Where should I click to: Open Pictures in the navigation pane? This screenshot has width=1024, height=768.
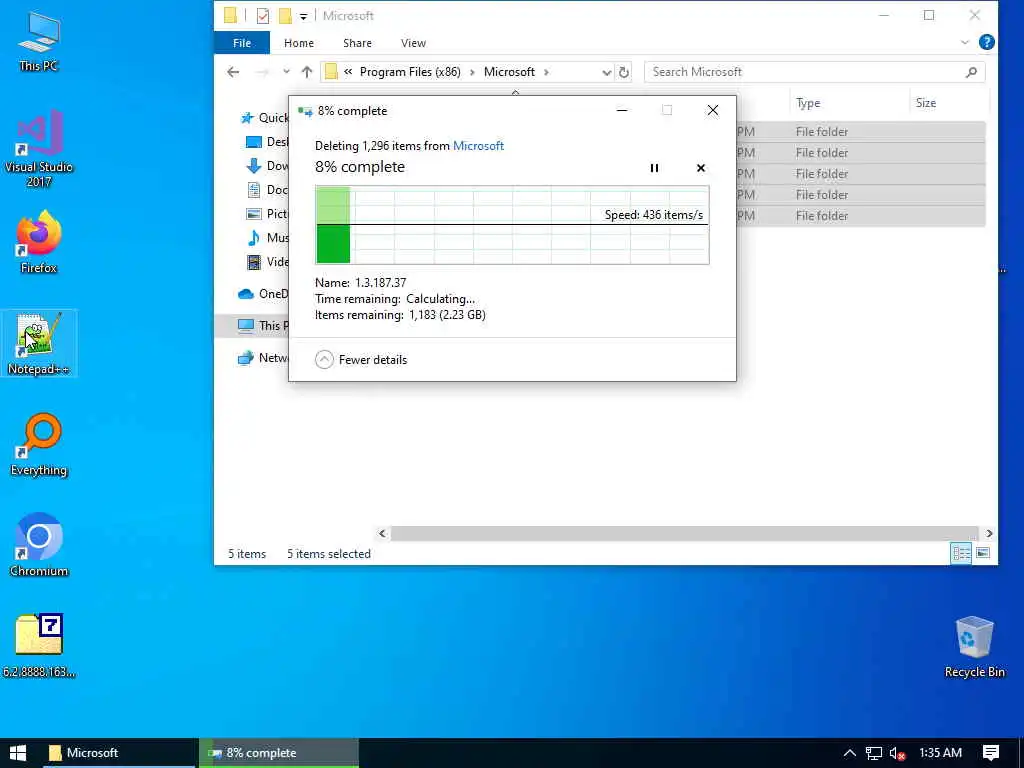click(x=266, y=214)
